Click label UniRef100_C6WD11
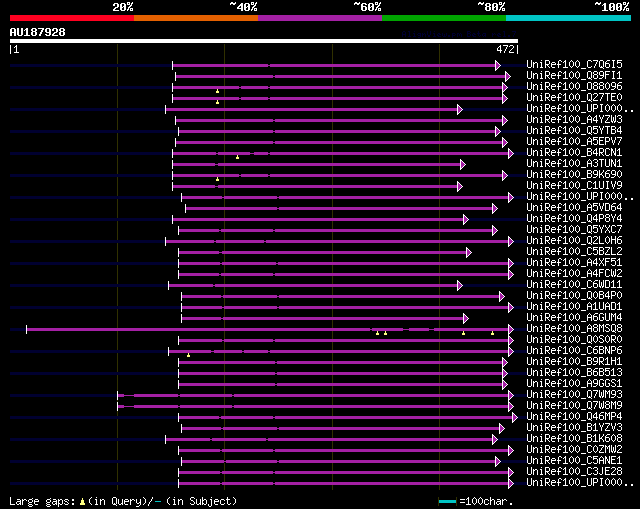640x509 pixels. pos(574,285)
